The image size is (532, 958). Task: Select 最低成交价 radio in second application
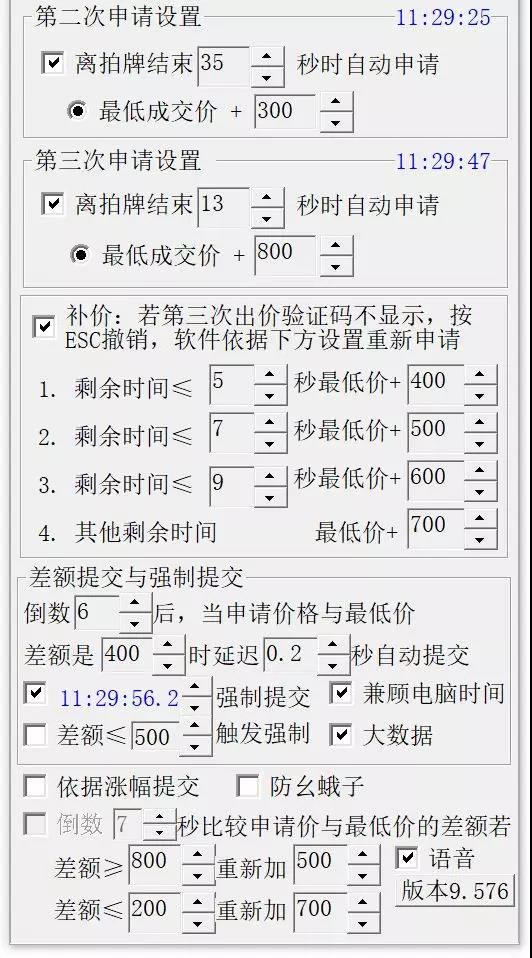click(76, 111)
